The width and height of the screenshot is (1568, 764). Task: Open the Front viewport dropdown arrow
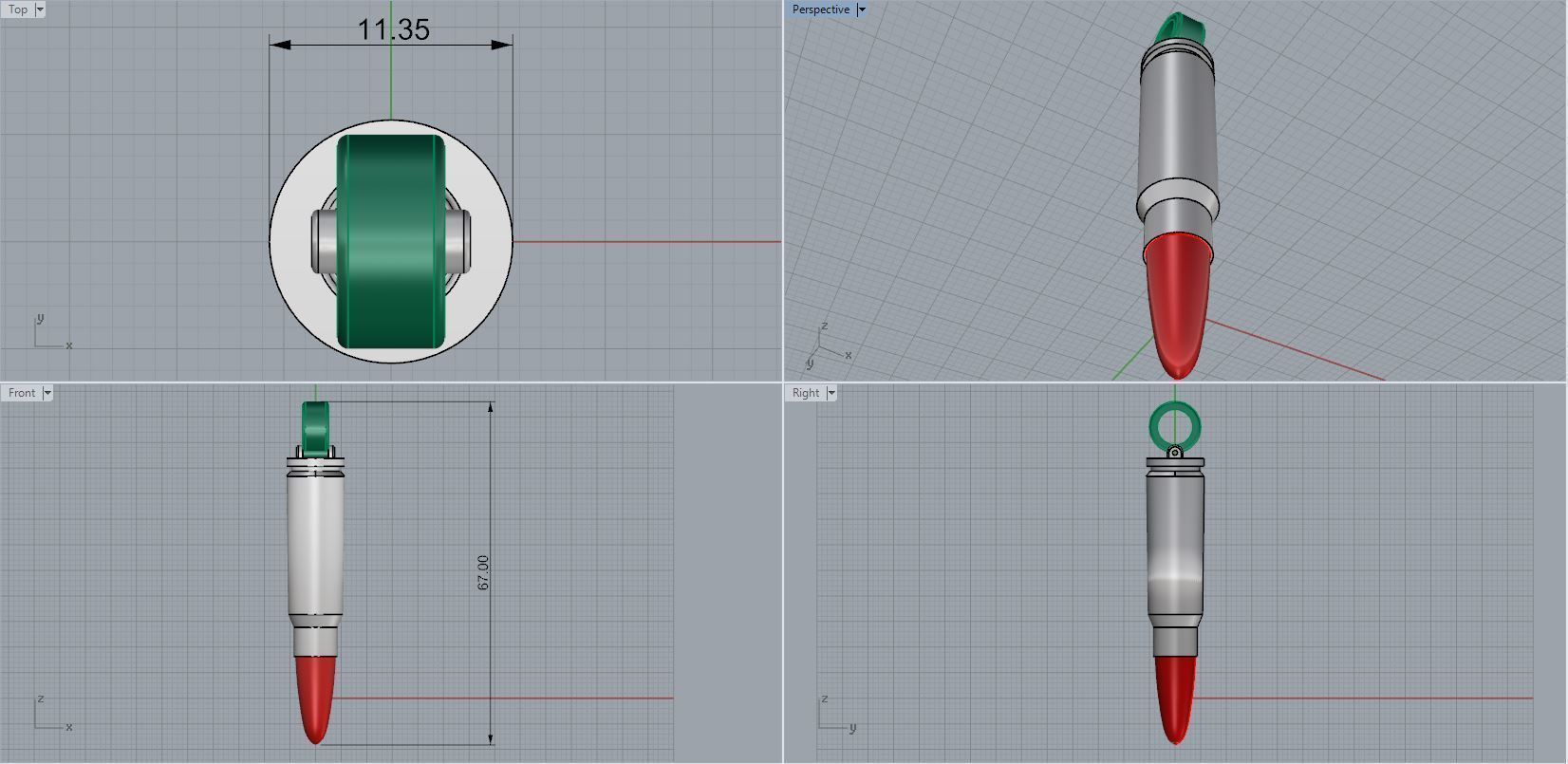pyautogui.click(x=47, y=393)
